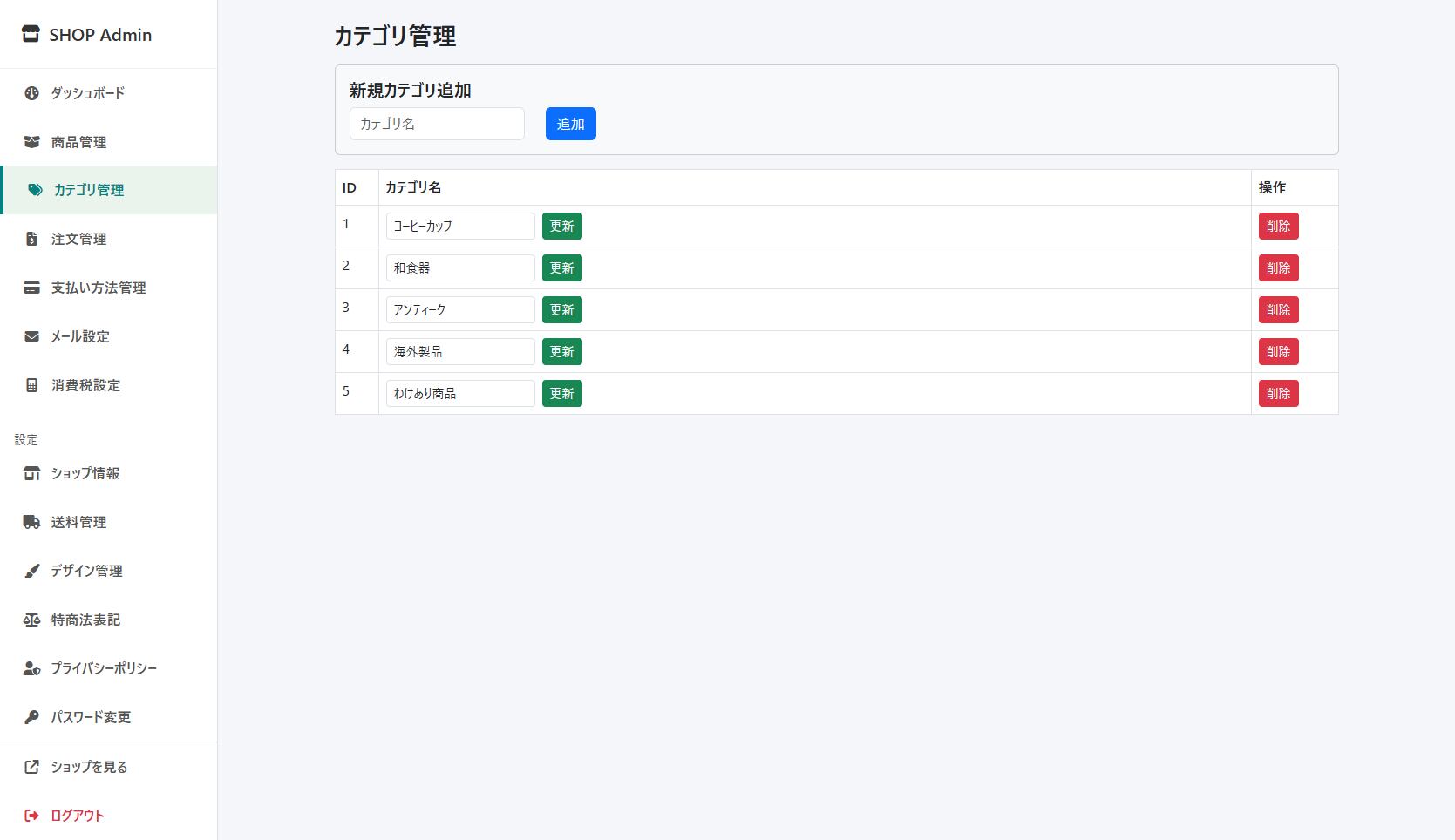
Task: Click the design management brush icon
Action: click(32, 571)
